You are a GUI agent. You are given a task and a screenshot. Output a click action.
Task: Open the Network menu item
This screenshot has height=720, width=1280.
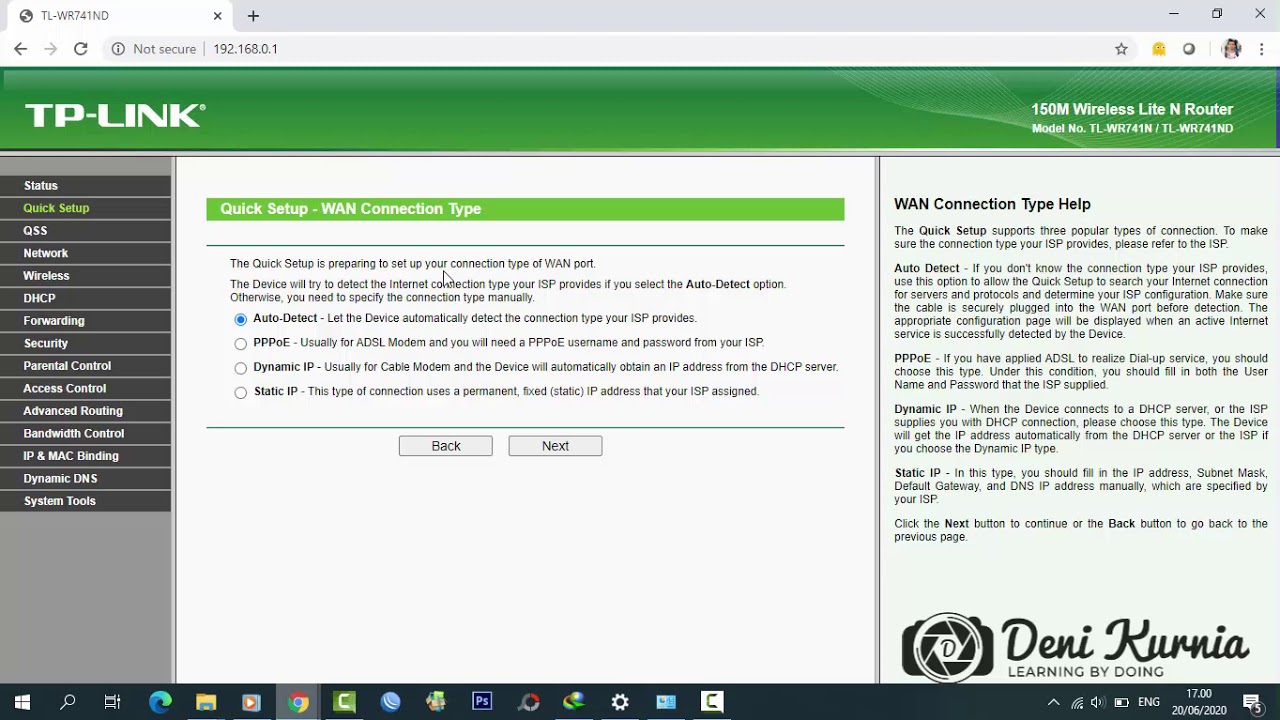click(86, 253)
